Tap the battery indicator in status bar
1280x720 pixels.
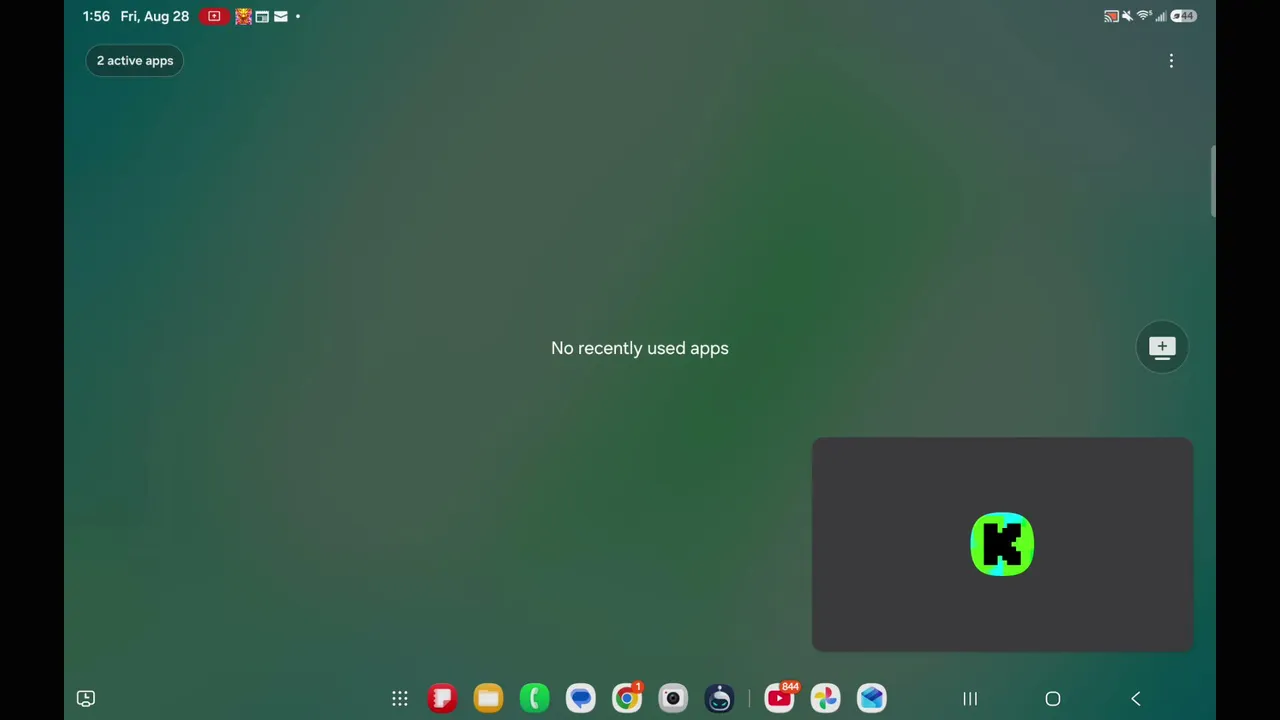point(1184,16)
